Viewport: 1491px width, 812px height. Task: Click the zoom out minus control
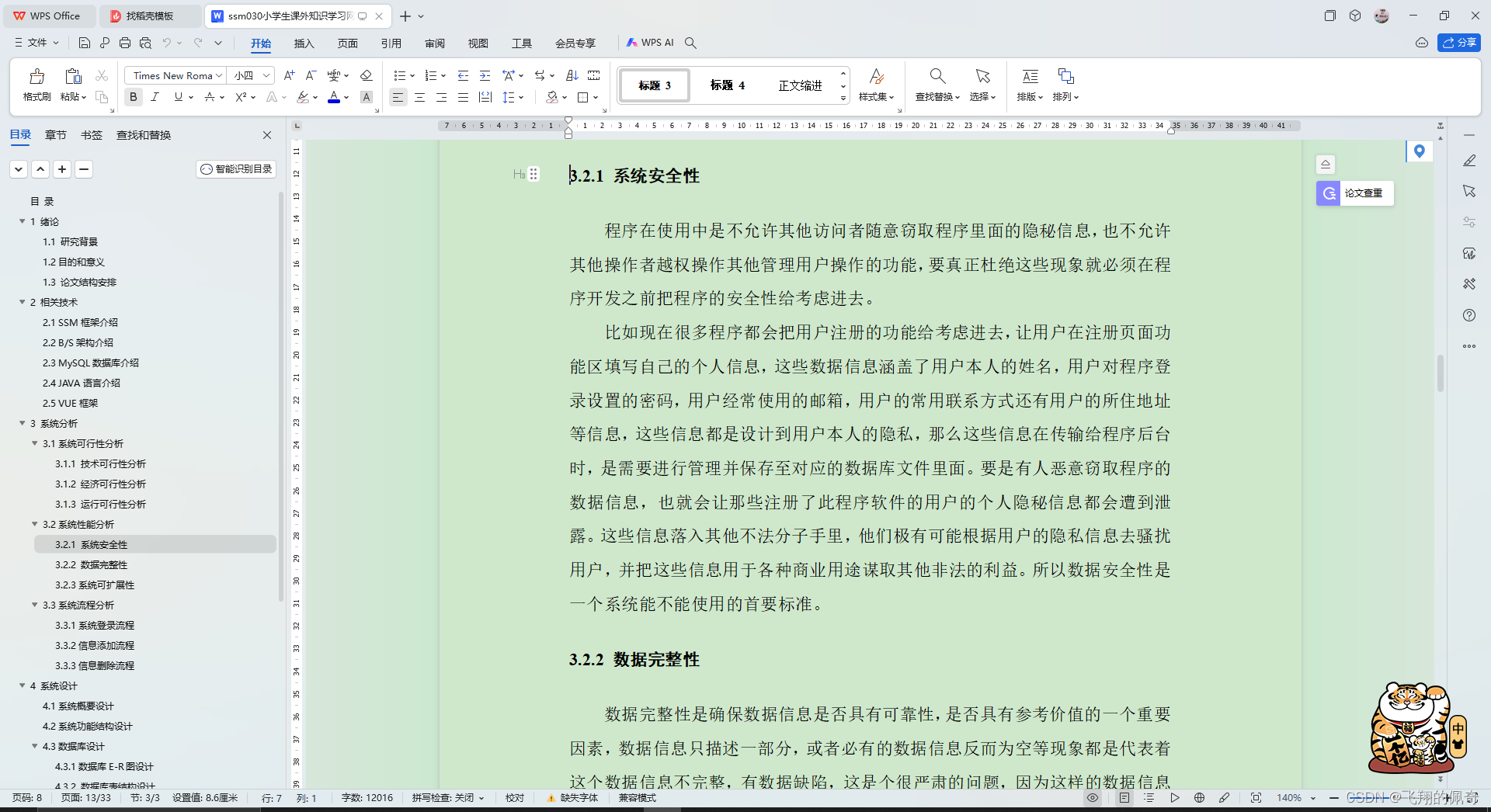[x=1334, y=798]
